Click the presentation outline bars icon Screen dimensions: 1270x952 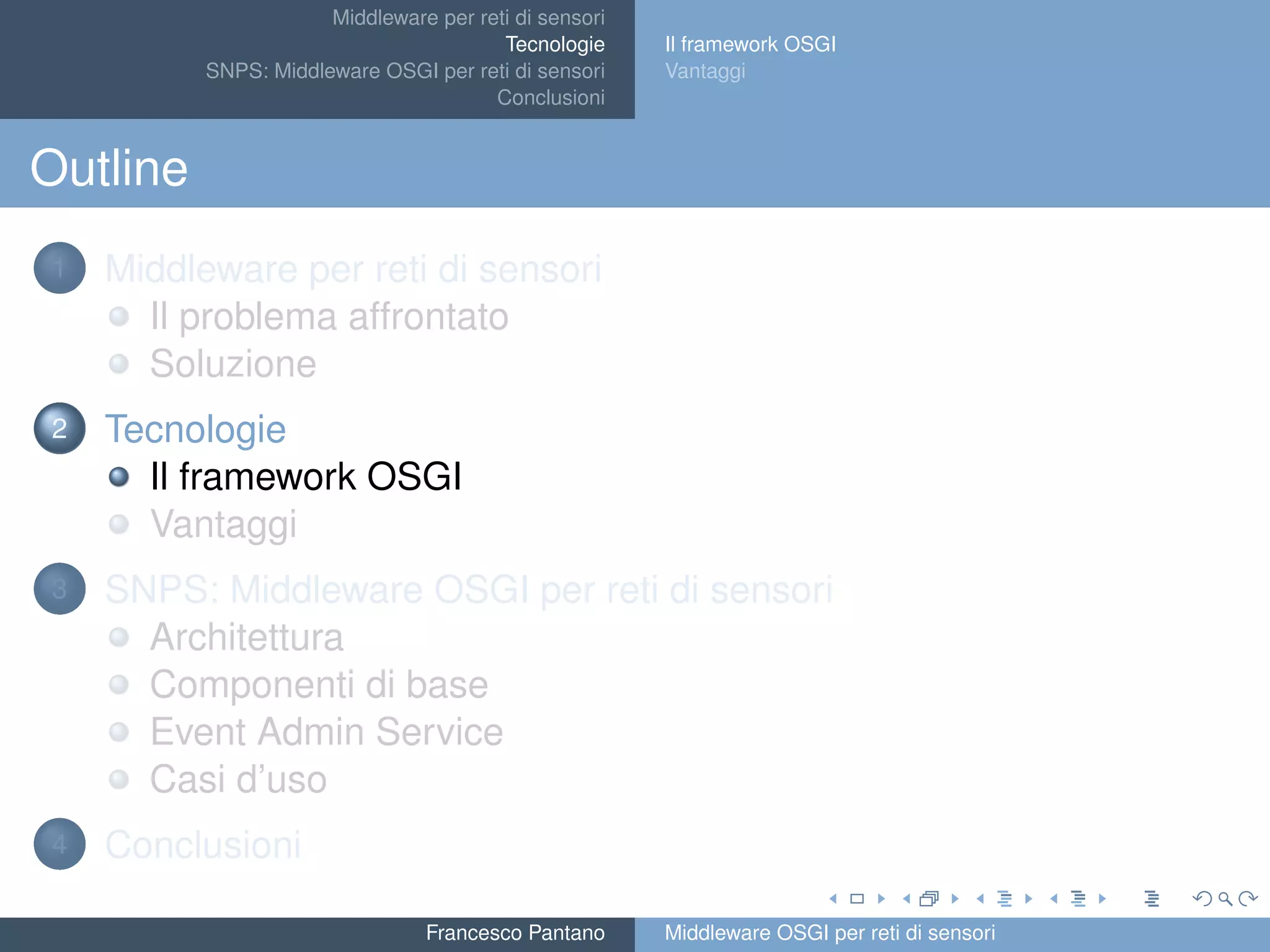tap(1152, 899)
